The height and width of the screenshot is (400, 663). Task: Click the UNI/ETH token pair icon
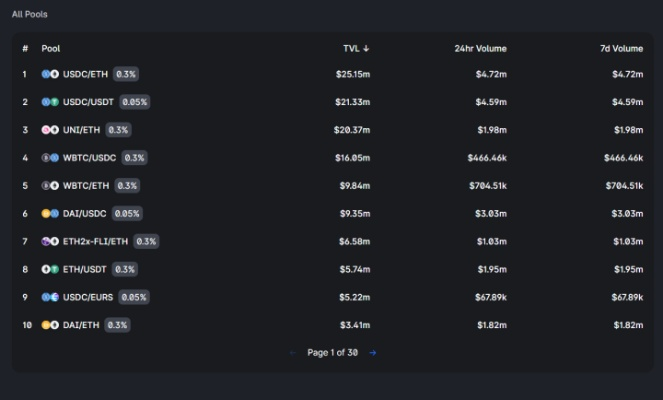tap(49, 130)
